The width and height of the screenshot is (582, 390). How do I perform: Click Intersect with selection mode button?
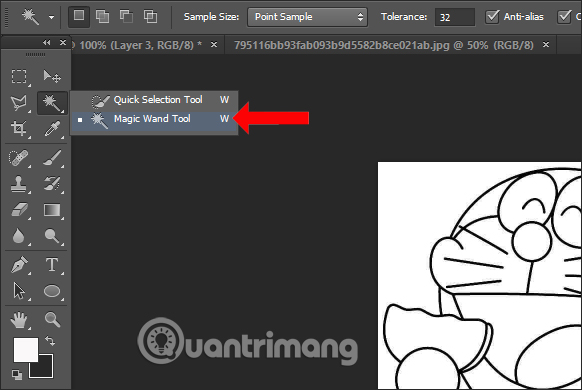tap(150, 16)
